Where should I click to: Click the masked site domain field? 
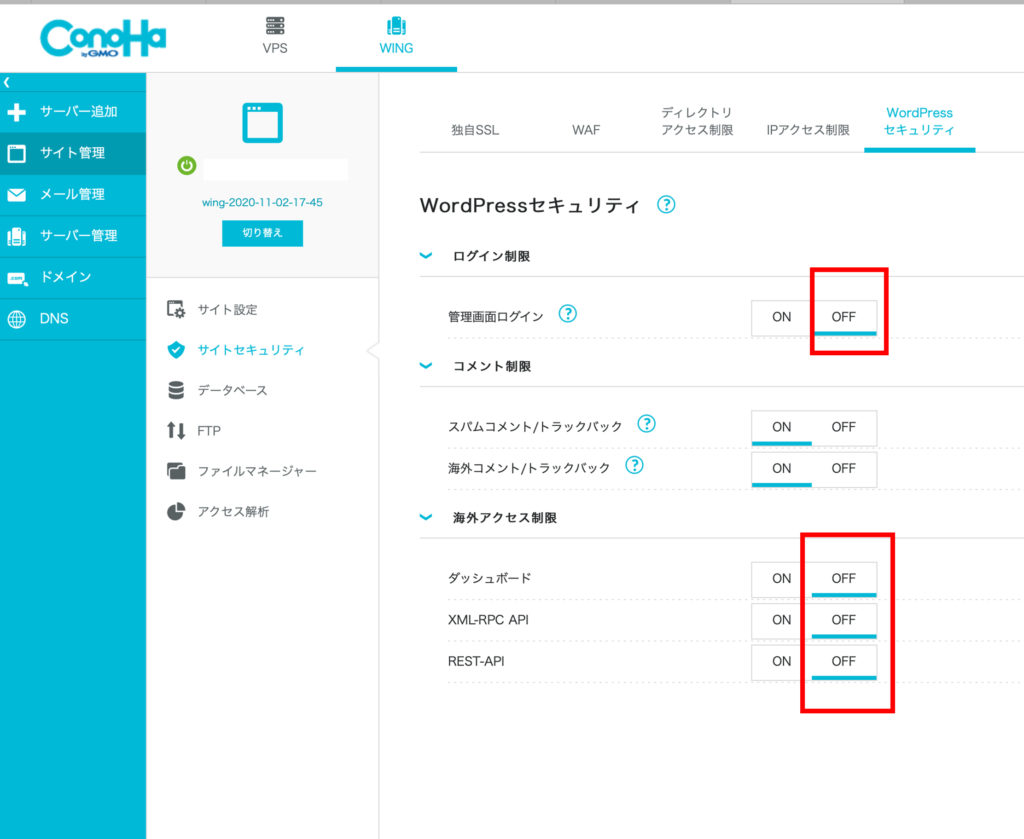275,169
